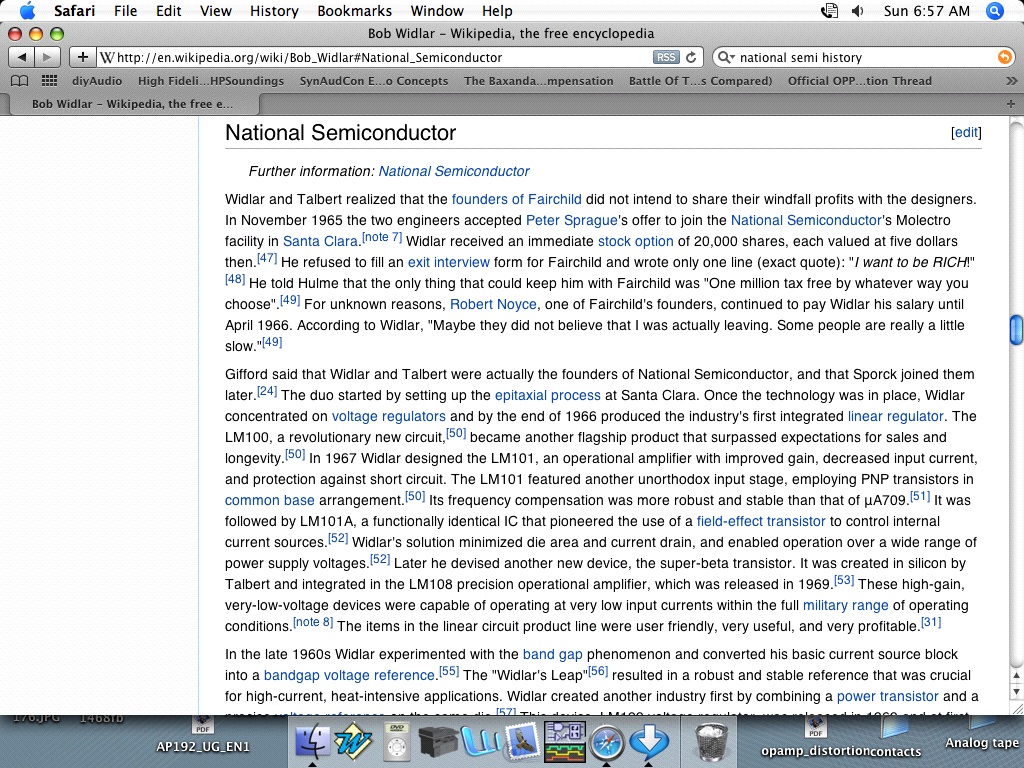Open DVD Player from the Dock
Viewport: 1024px width, 768px height.
(x=398, y=743)
